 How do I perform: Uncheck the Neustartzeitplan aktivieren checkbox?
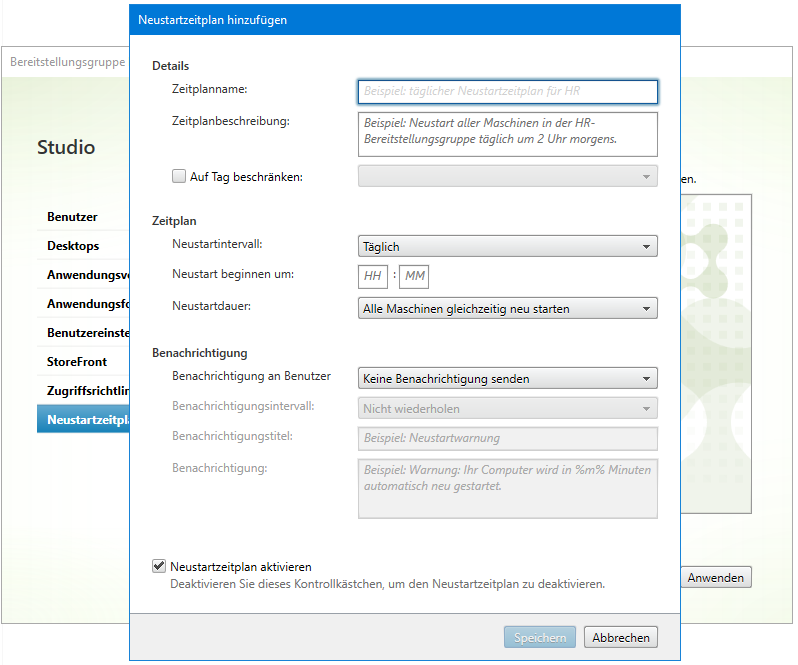coord(159,566)
